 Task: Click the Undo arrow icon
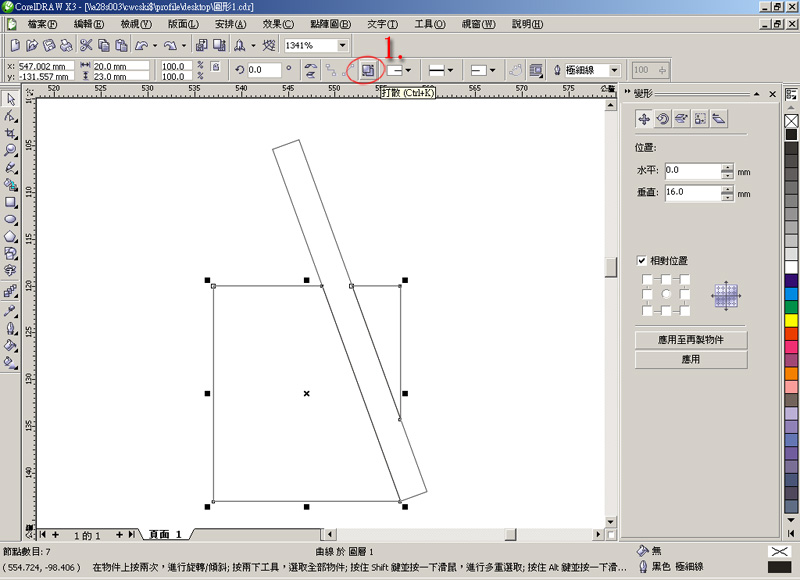[141, 45]
